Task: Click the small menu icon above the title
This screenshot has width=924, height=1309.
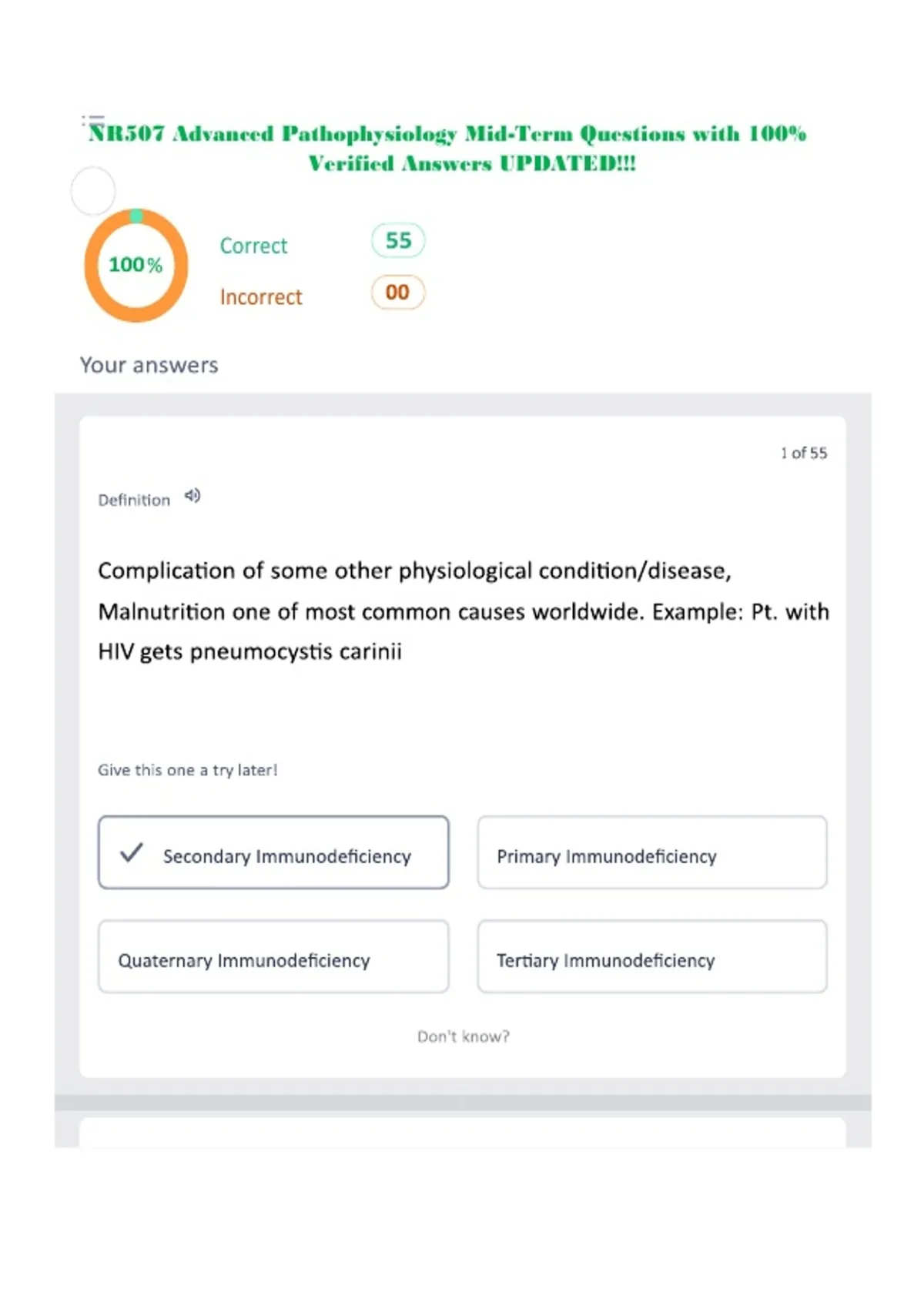Action: pyautogui.click(x=93, y=120)
